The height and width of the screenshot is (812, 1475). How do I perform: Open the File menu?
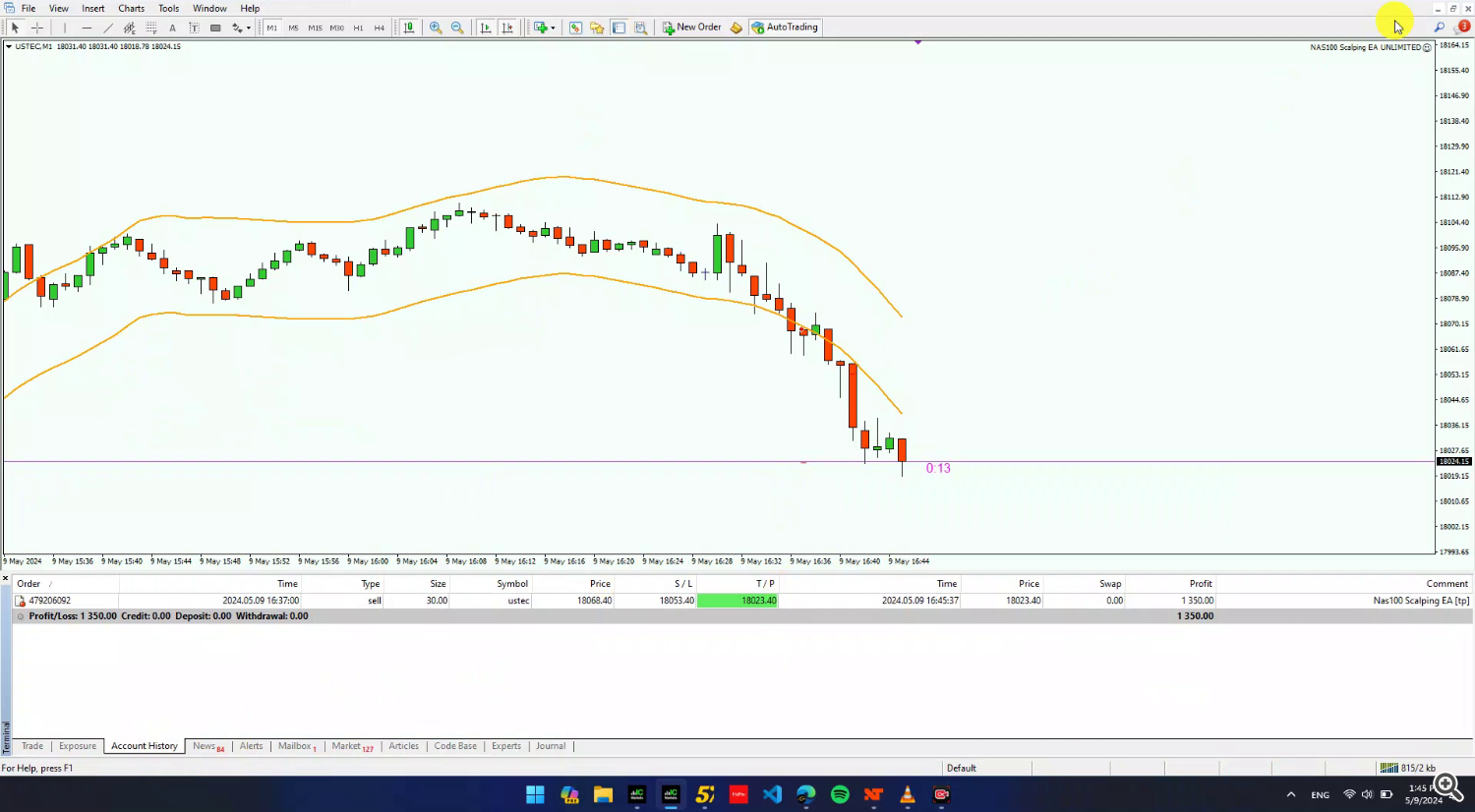point(29,8)
